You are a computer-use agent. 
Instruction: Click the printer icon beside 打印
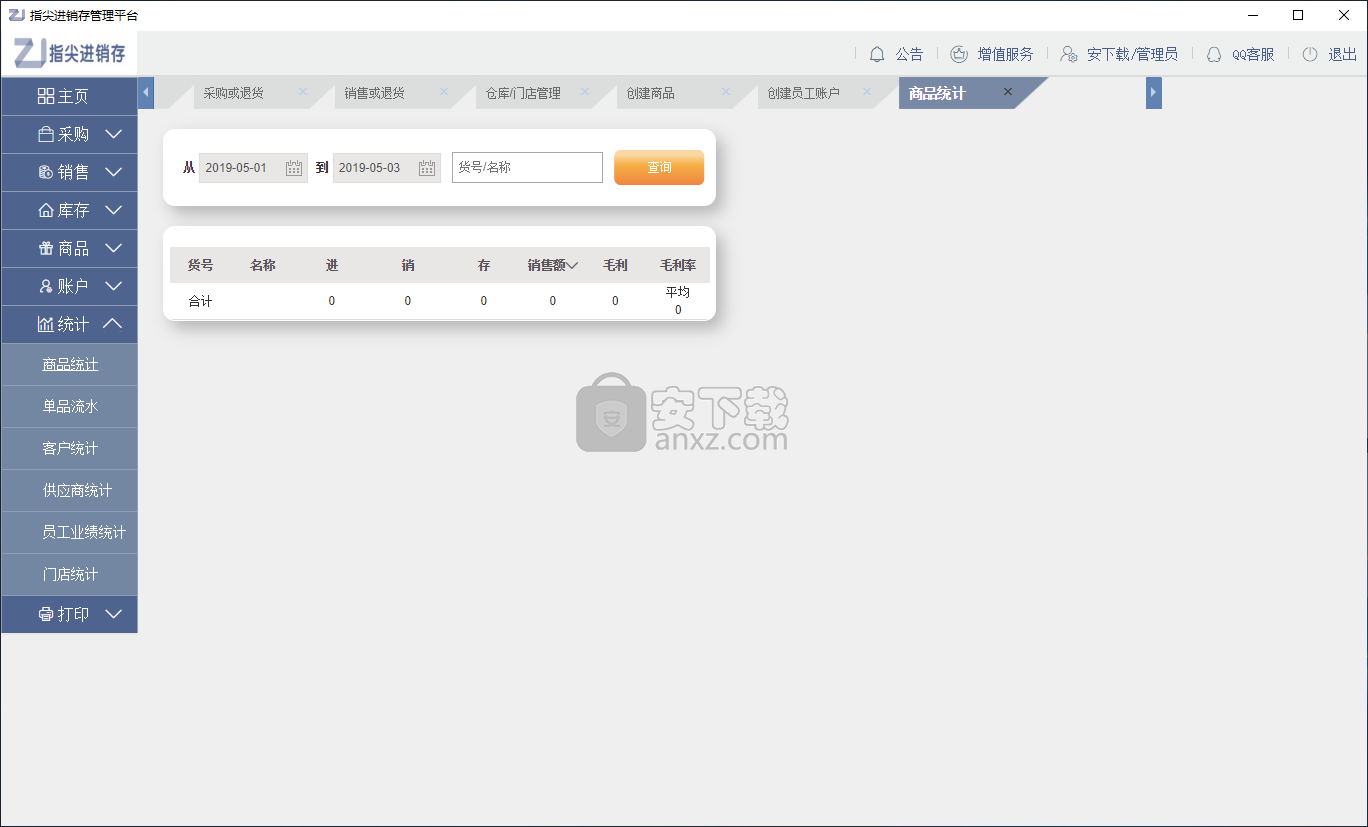46,614
